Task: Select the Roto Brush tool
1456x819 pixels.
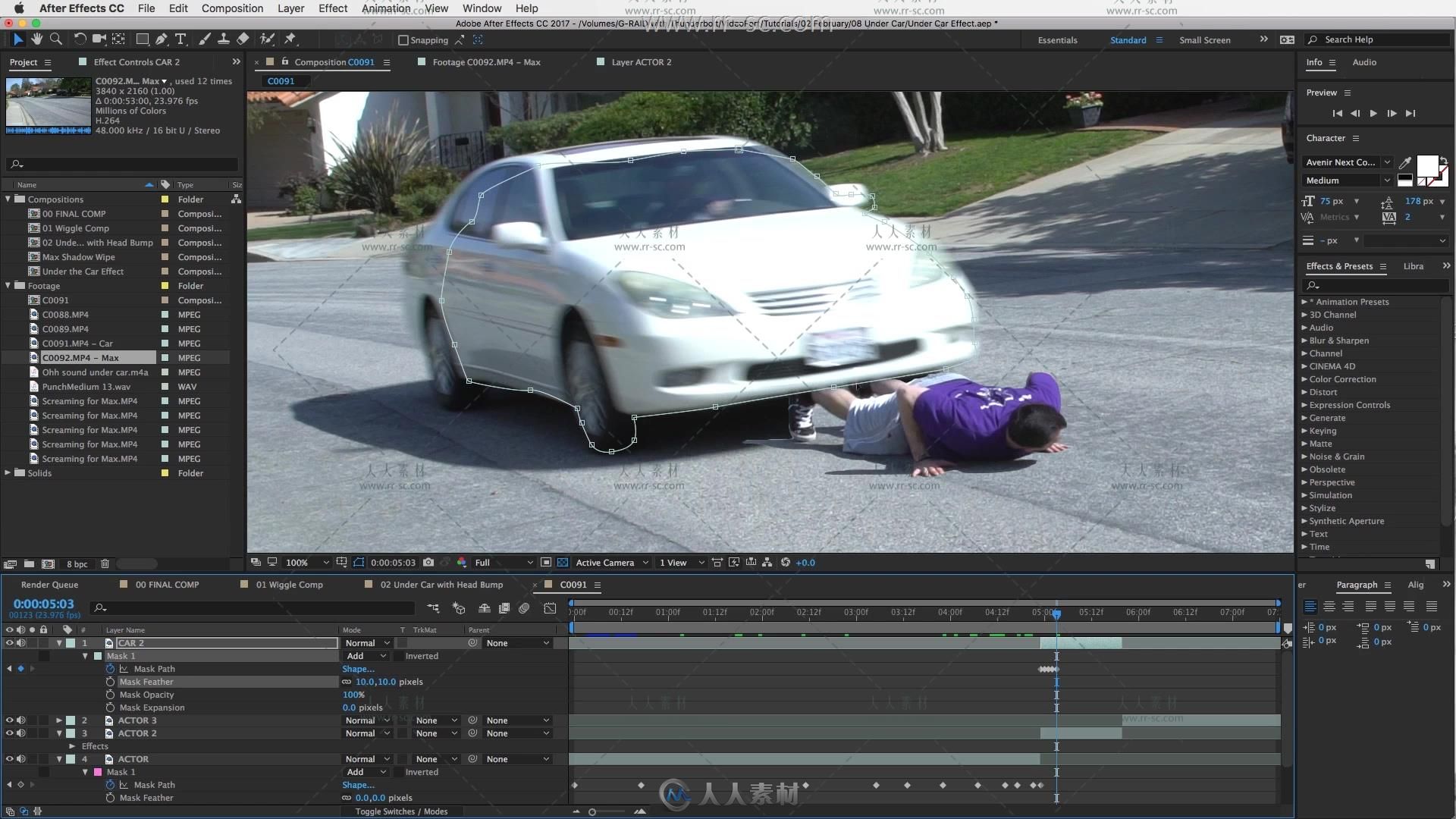Action: click(267, 39)
